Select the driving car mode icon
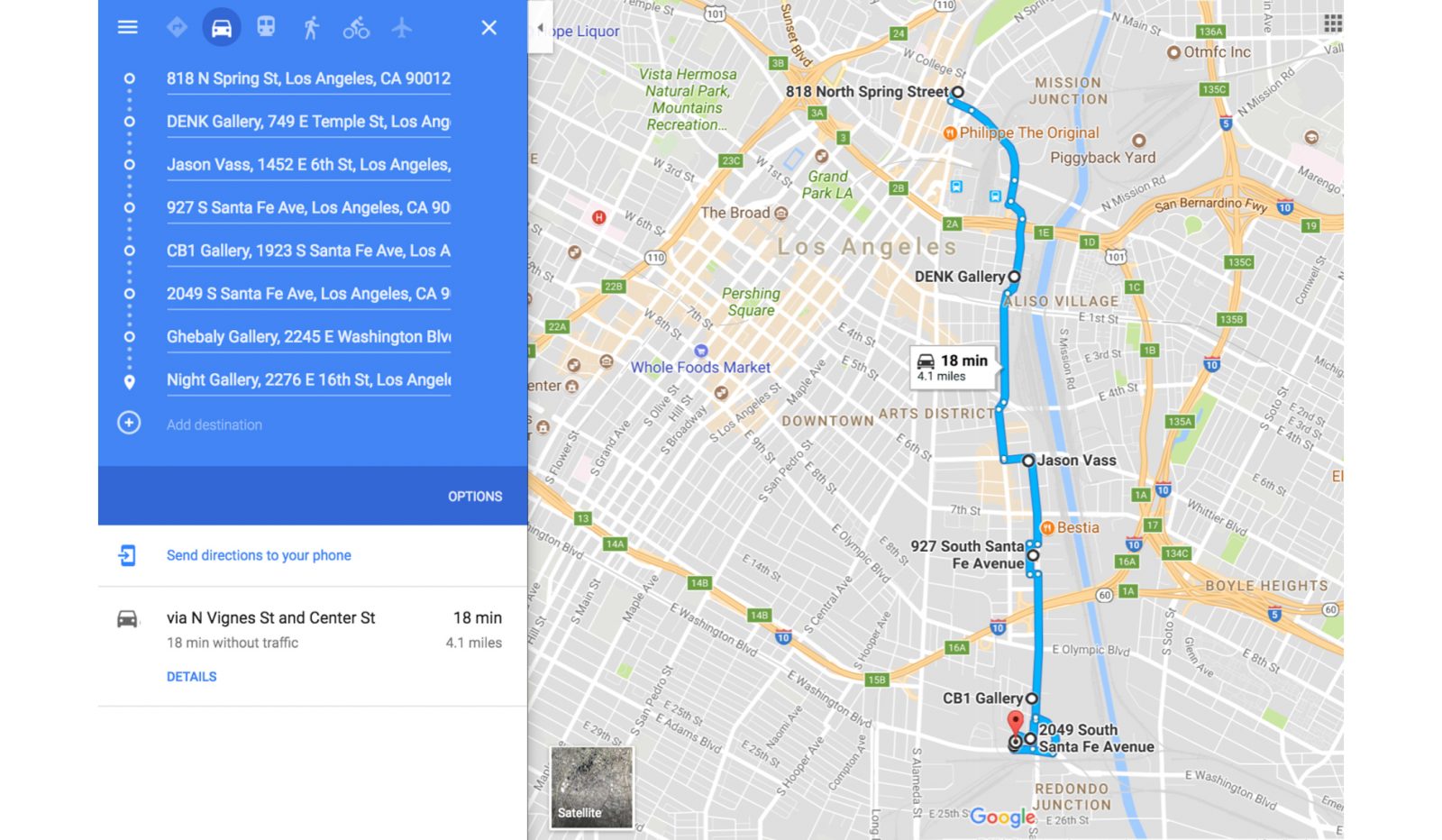Image resolution: width=1442 pixels, height=840 pixels. (x=222, y=27)
